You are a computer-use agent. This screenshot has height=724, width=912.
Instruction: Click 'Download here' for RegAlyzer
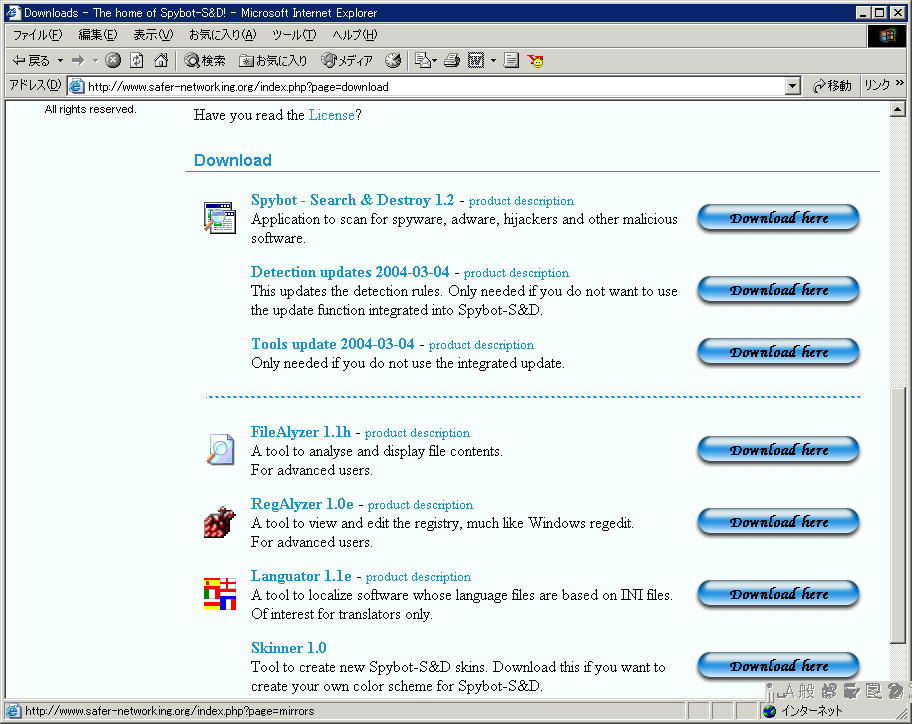(778, 522)
